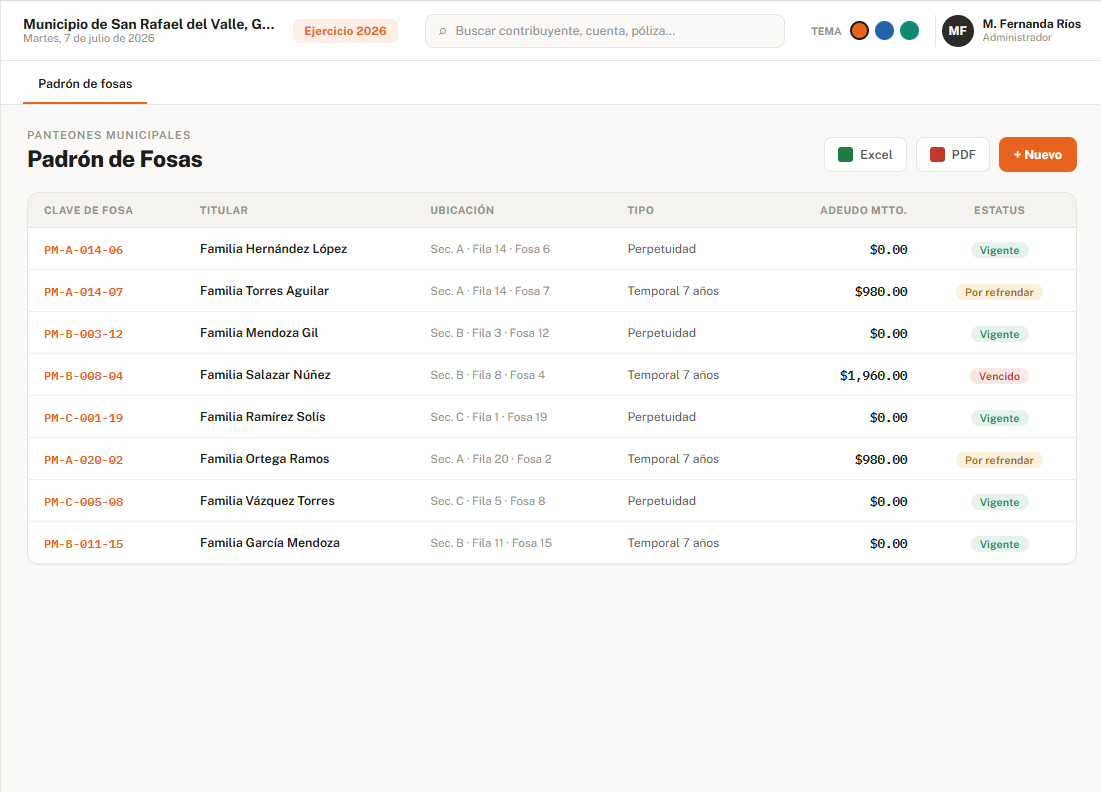Select Familia Vázquez Torres

point(268,501)
